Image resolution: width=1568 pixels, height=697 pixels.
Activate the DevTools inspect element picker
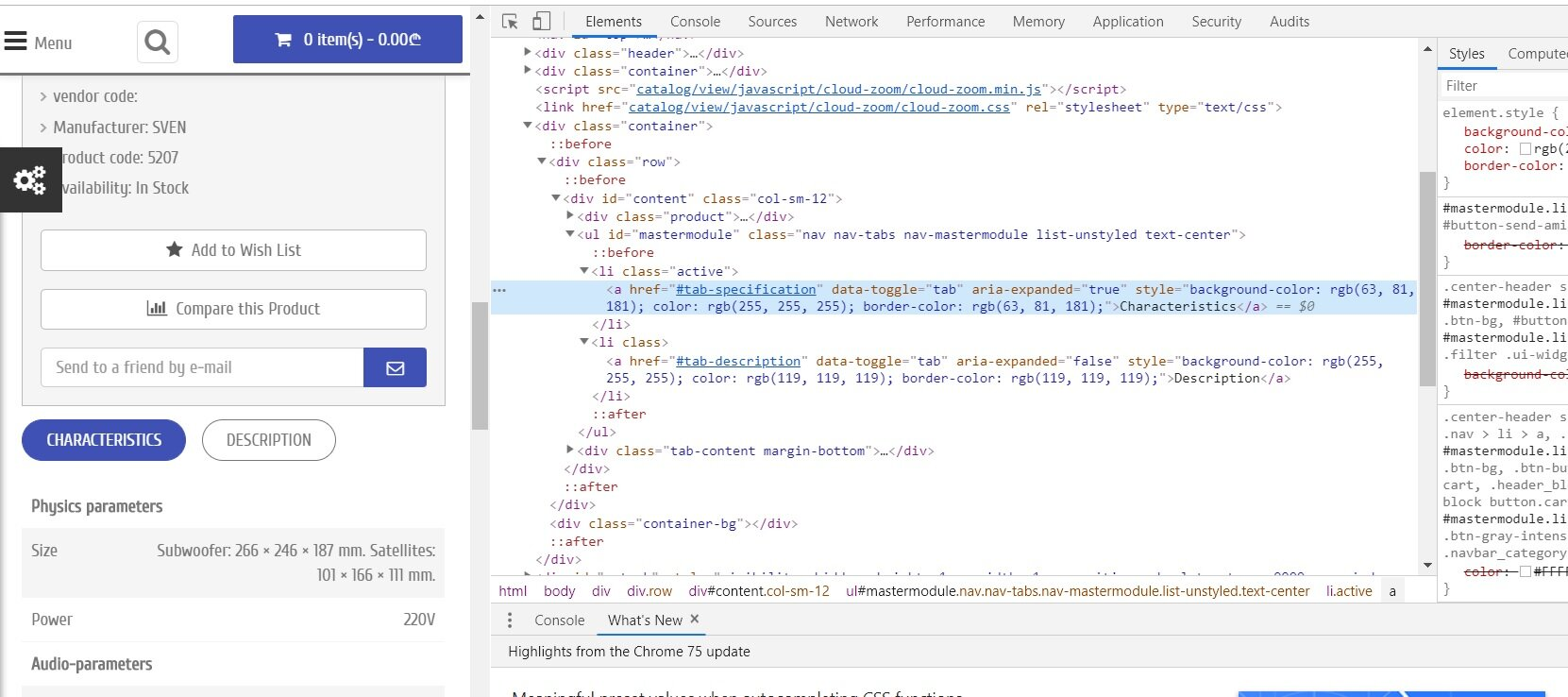pos(510,21)
